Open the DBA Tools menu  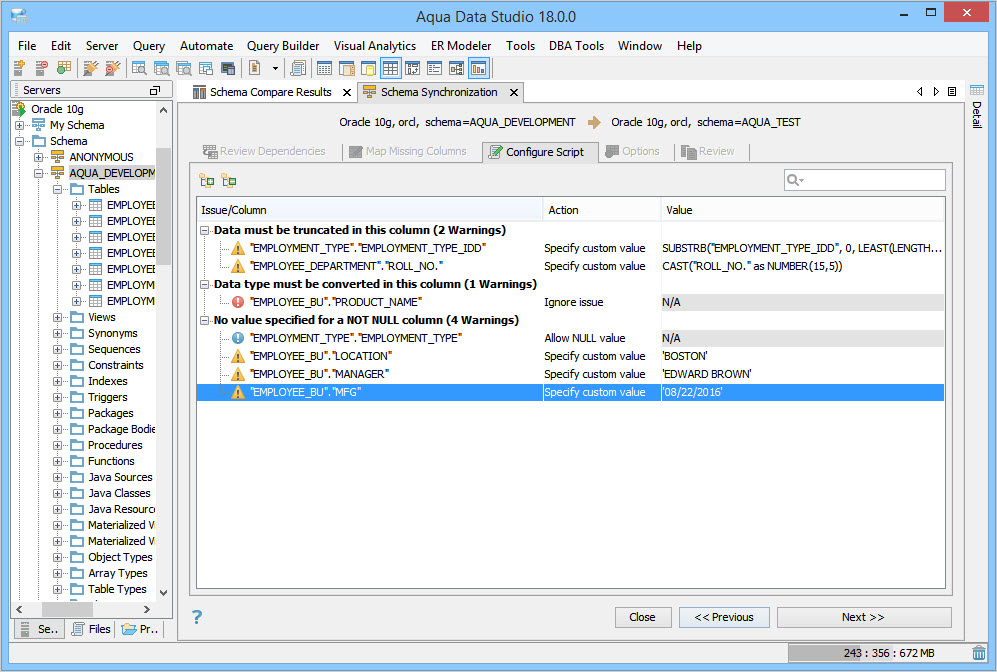577,46
